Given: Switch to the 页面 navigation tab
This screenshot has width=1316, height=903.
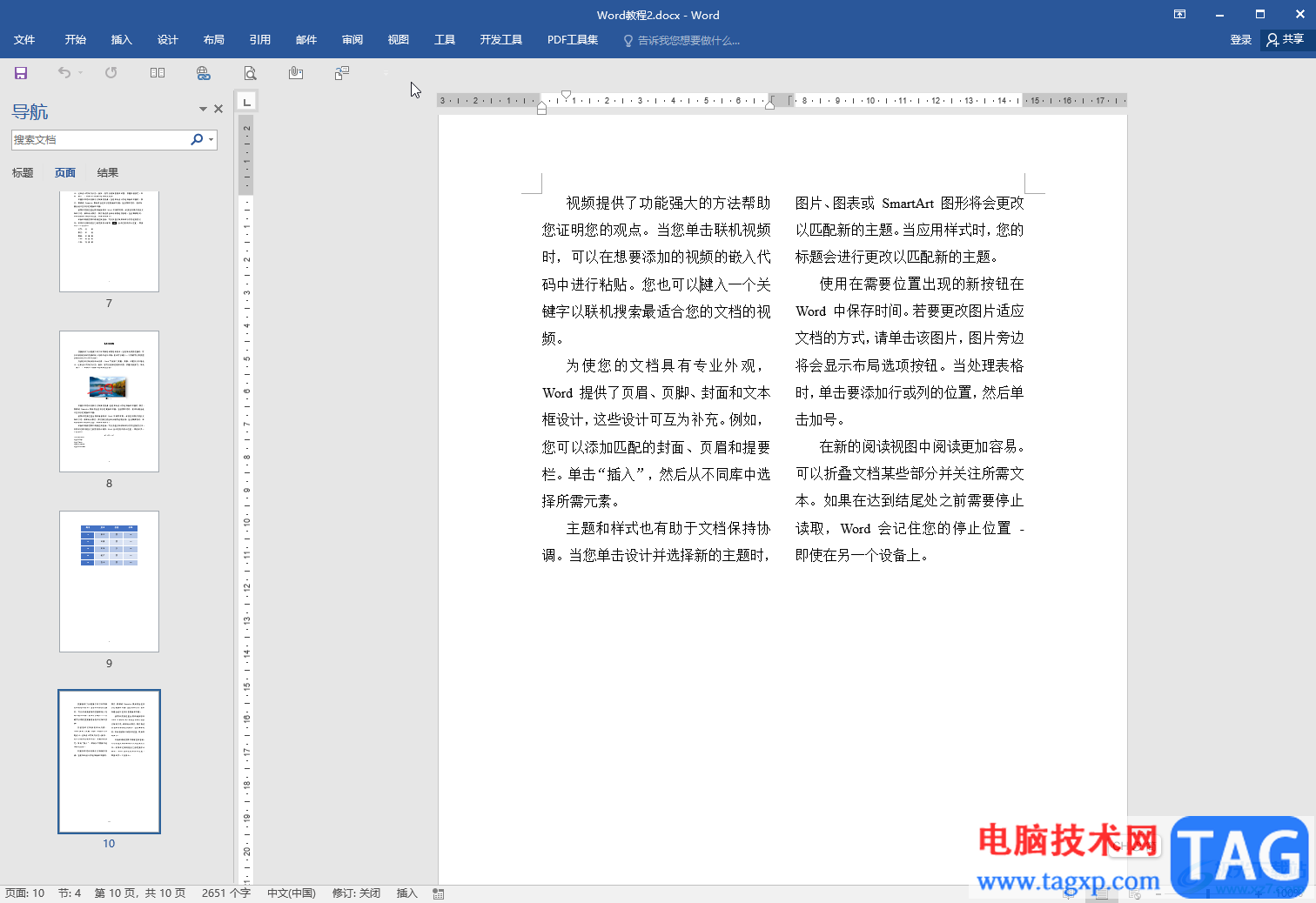Looking at the screenshot, I should coord(65,173).
